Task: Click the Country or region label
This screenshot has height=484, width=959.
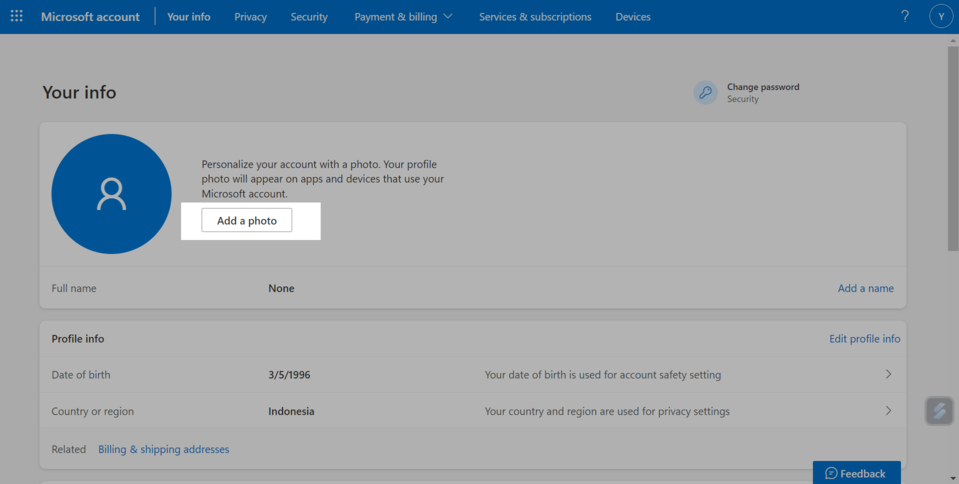Action: [92, 411]
